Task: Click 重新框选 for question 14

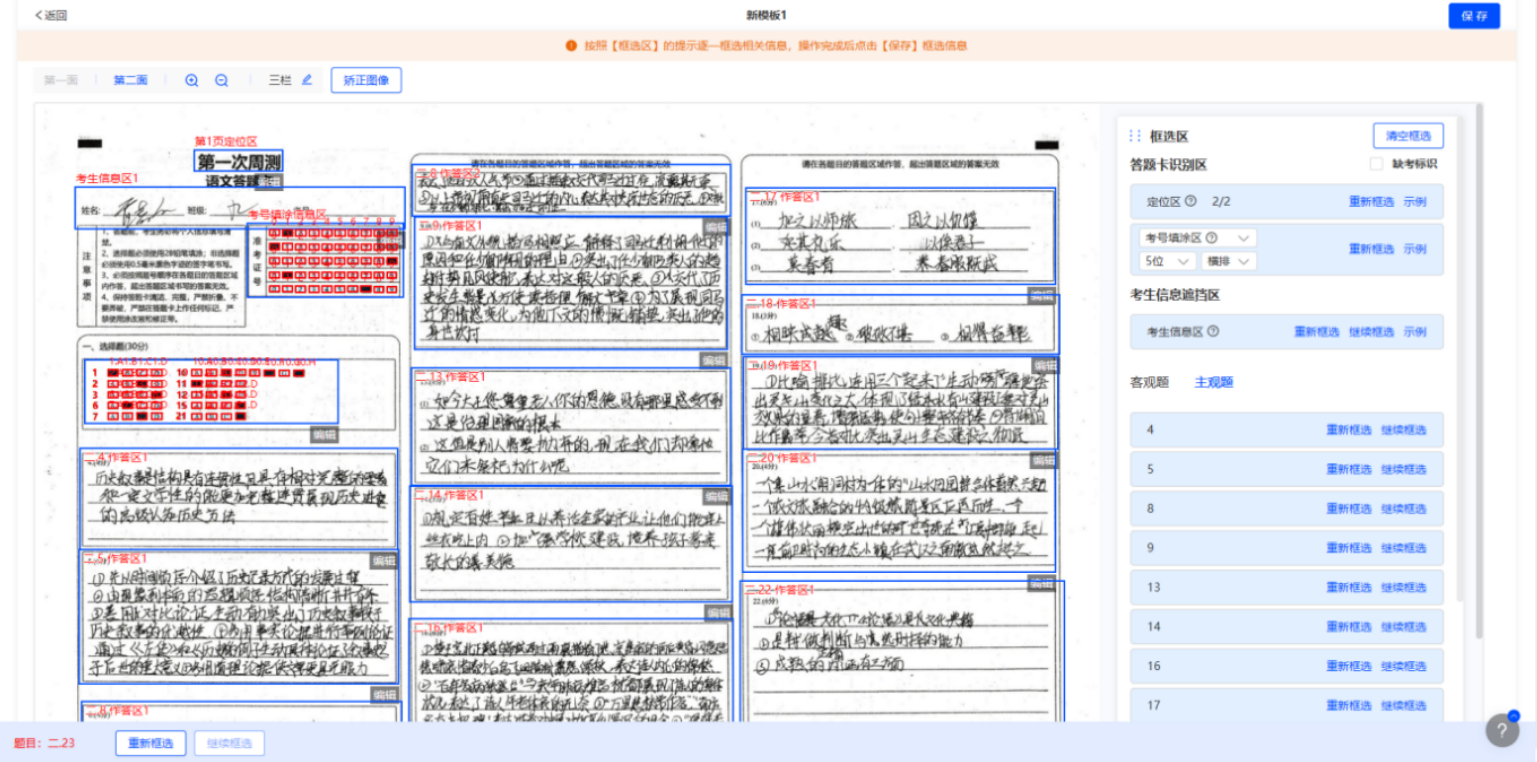Action: [x=1349, y=627]
